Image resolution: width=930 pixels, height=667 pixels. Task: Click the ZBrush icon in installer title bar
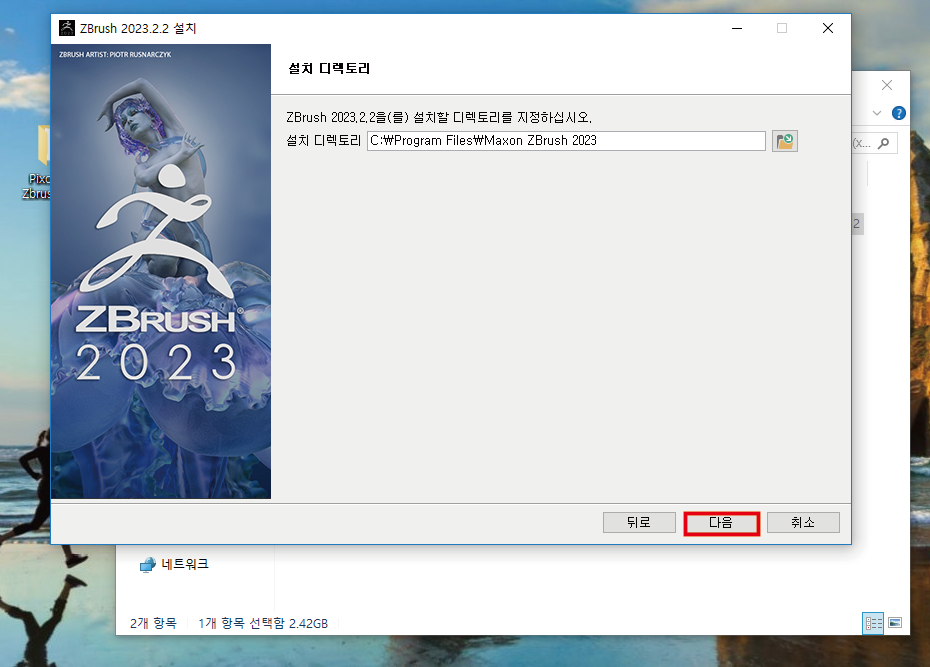click(x=67, y=28)
